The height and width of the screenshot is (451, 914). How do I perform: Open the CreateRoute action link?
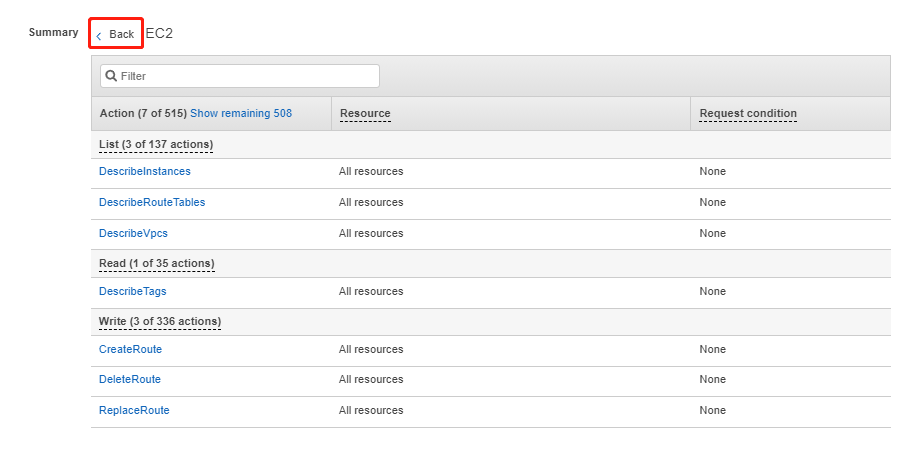pyautogui.click(x=130, y=350)
